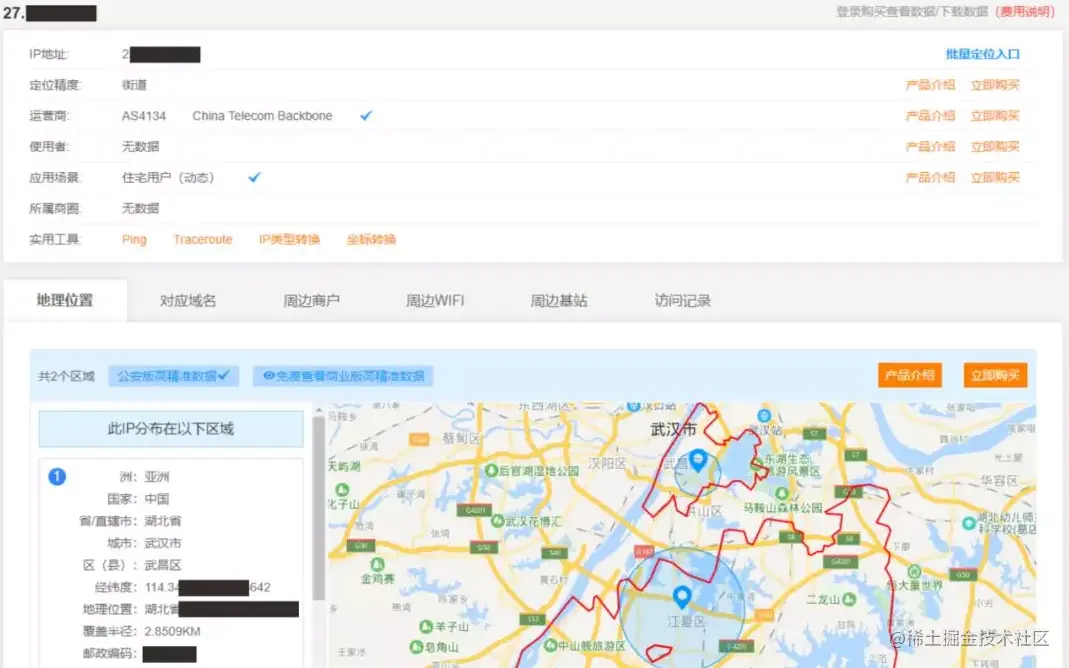This screenshot has width=1069, height=668.
Task: Click 产品介绍 in the 运营商 row
Action: click(x=930, y=115)
